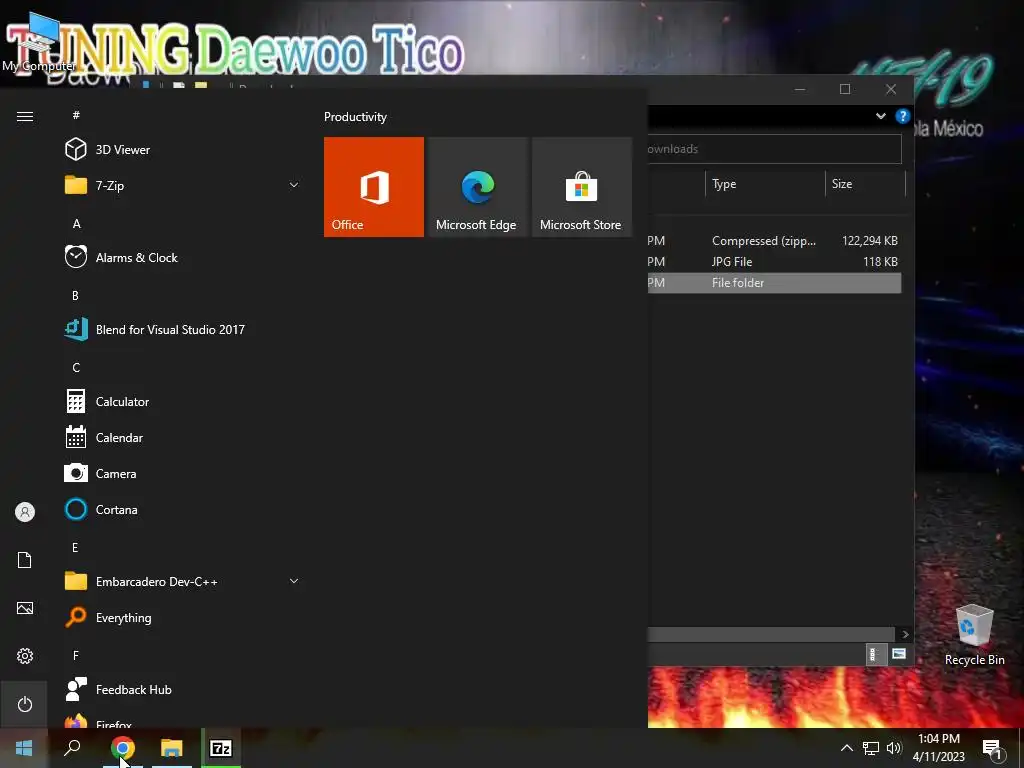Open network status tray icon
1024x768 pixels.
(871, 748)
